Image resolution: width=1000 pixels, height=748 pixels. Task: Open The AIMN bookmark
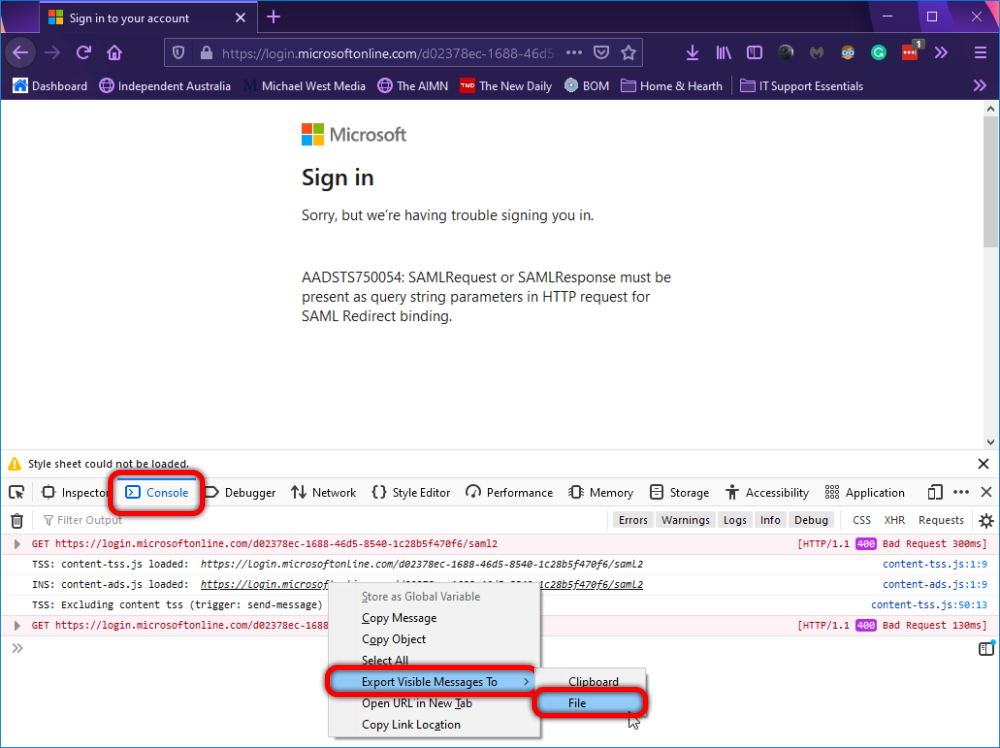[413, 85]
